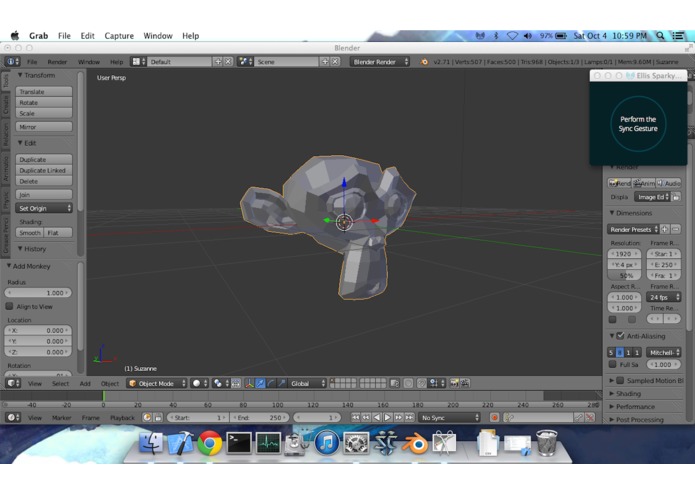Viewport: 695px width, 494px height.
Task: Select 8 anti-aliasing samples
Action: point(620,352)
